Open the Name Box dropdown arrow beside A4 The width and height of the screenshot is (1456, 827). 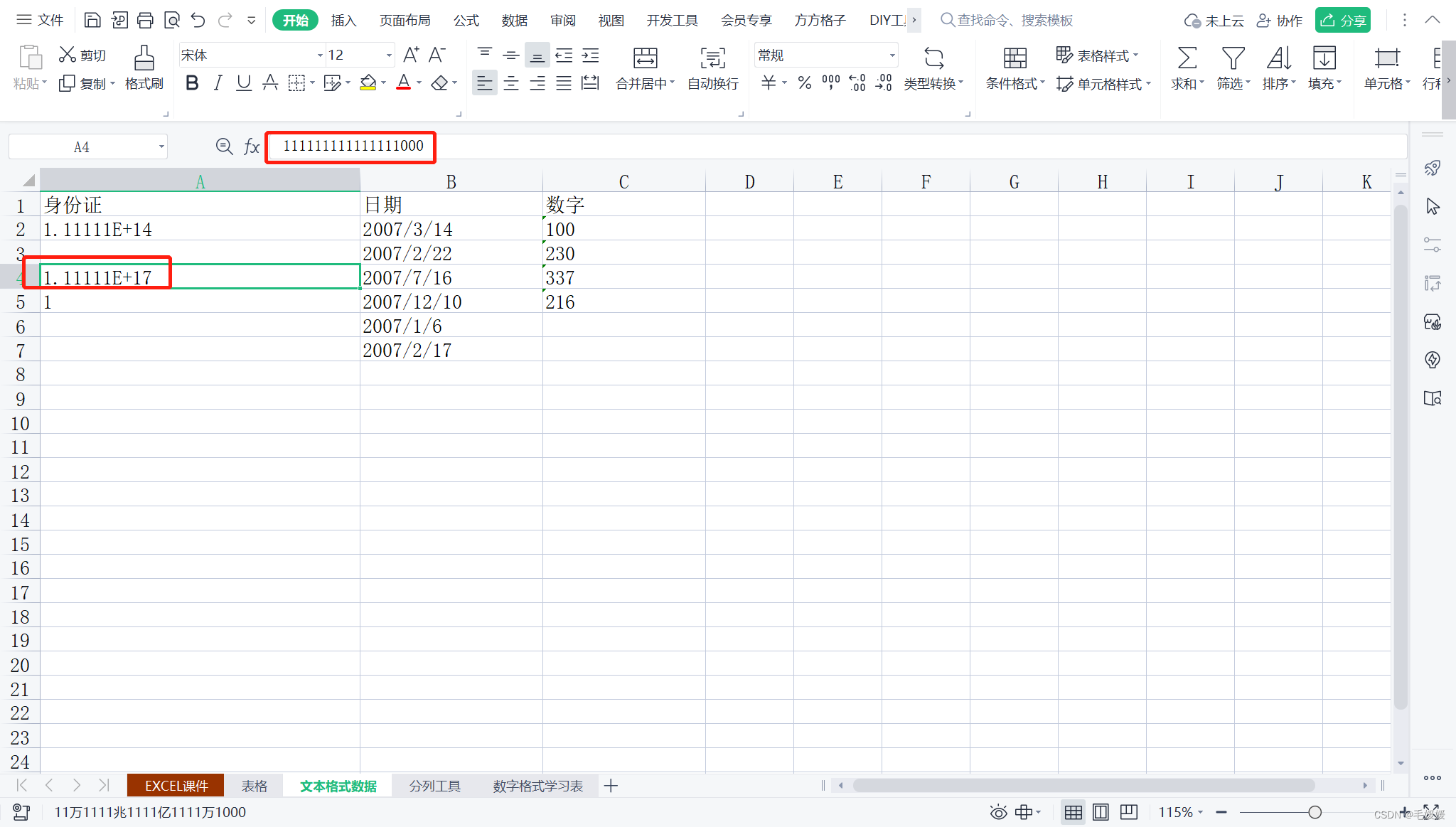tap(161, 147)
